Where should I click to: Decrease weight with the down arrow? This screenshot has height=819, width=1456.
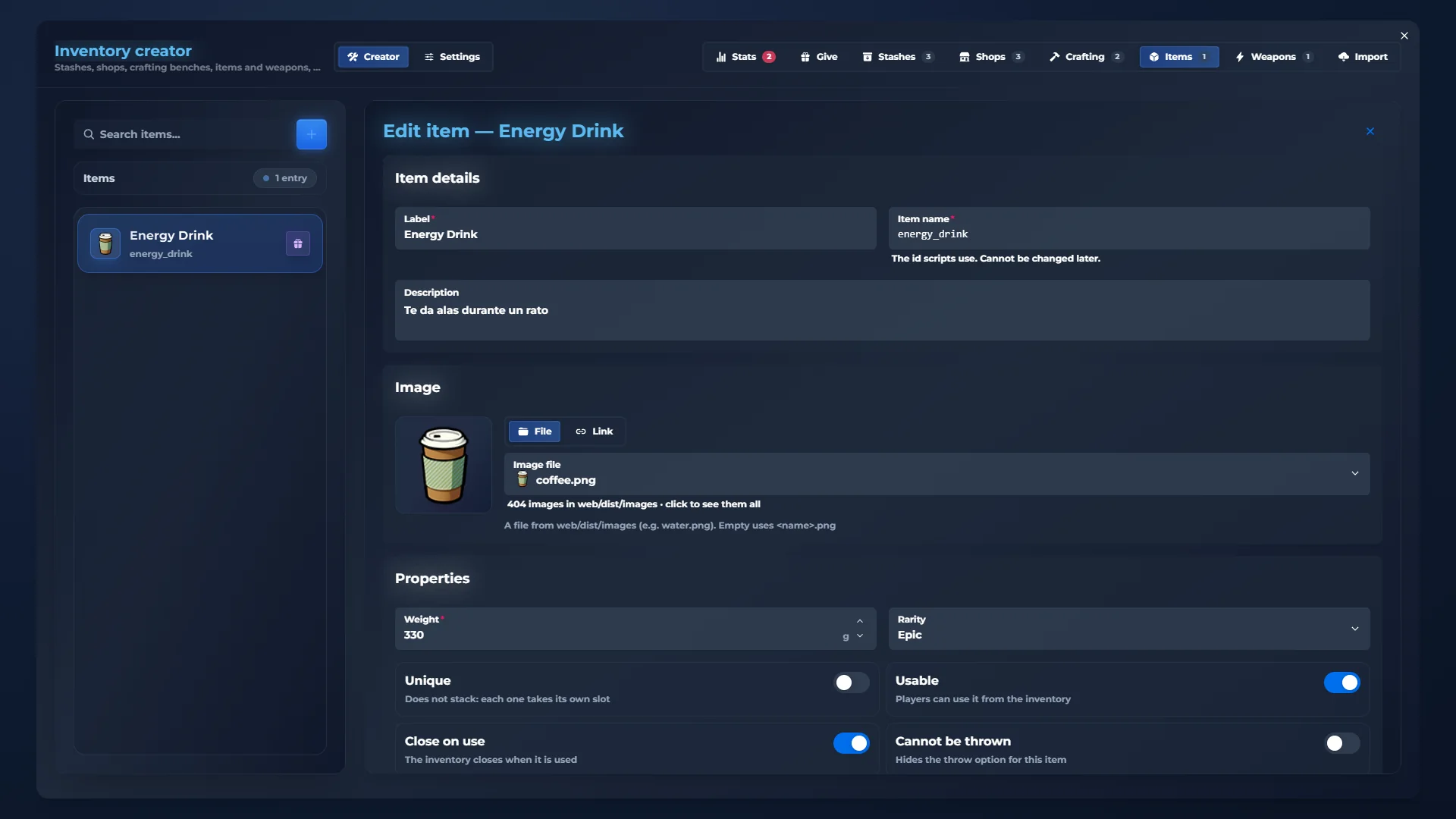point(860,636)
